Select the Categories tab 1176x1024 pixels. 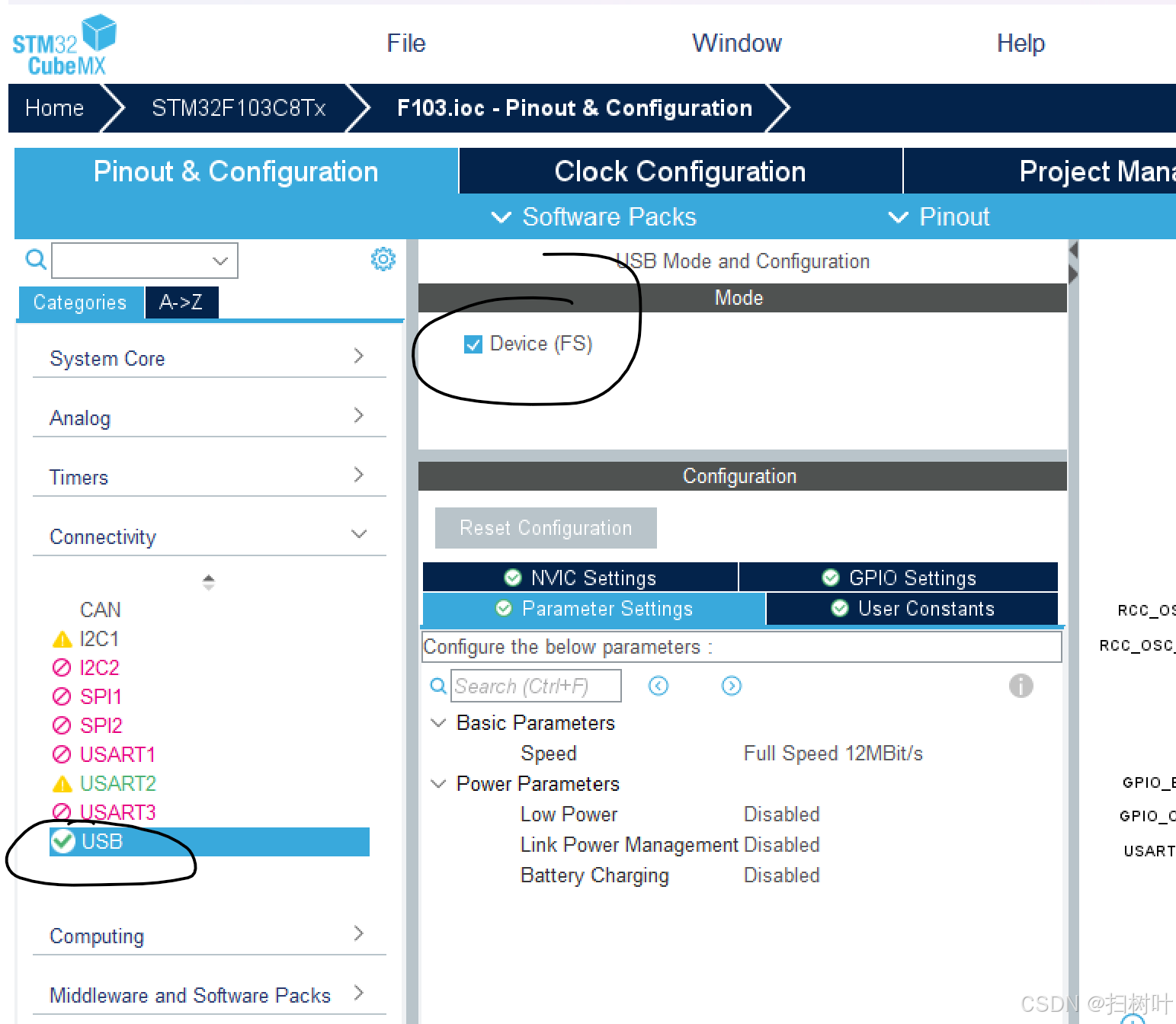coord(80,302)
